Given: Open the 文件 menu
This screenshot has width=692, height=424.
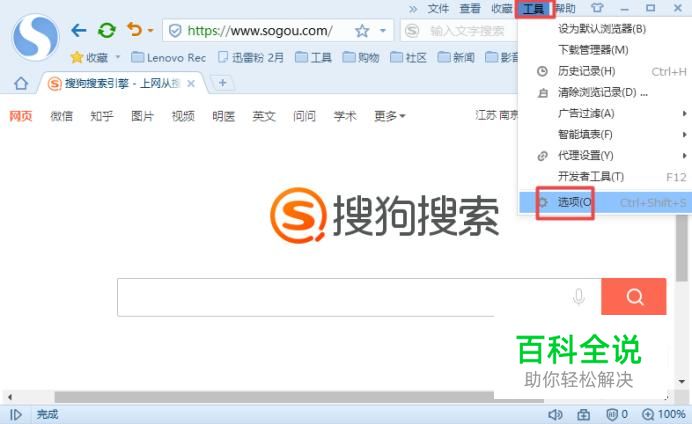Looking at the screenshot, I should [438, 8].
